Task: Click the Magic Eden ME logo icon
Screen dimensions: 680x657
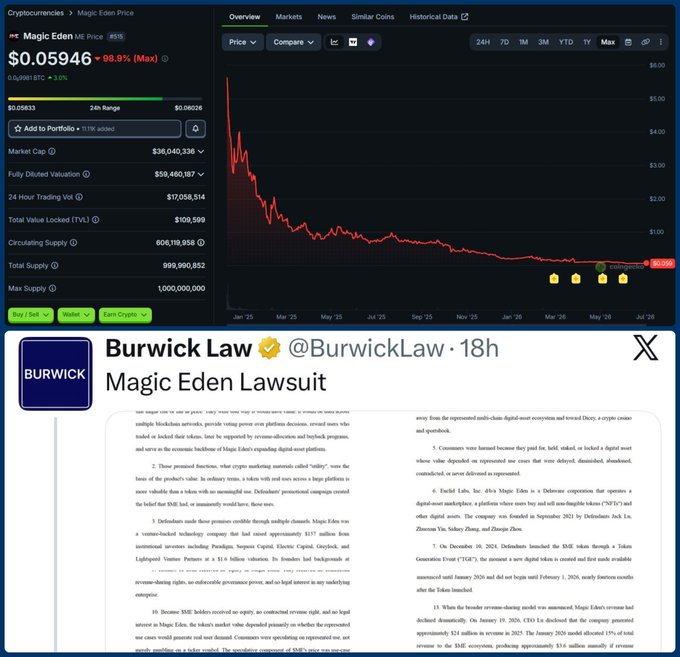Action: point(14,36)
